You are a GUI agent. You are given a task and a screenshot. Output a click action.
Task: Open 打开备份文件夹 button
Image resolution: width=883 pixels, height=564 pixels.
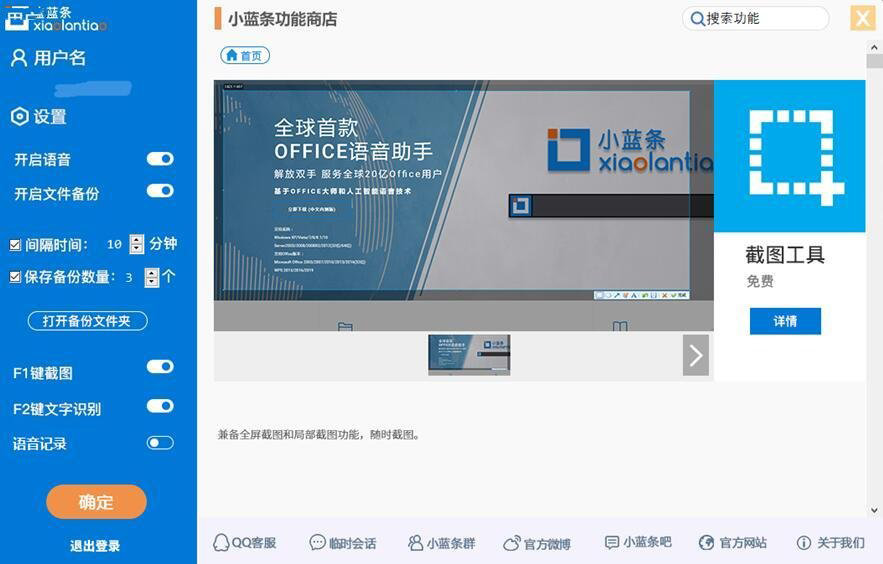click(x=87, y=321)
